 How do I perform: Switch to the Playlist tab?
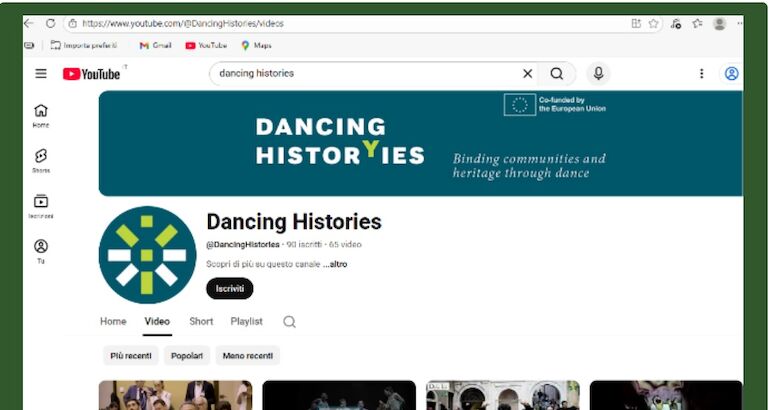point(246,321)
